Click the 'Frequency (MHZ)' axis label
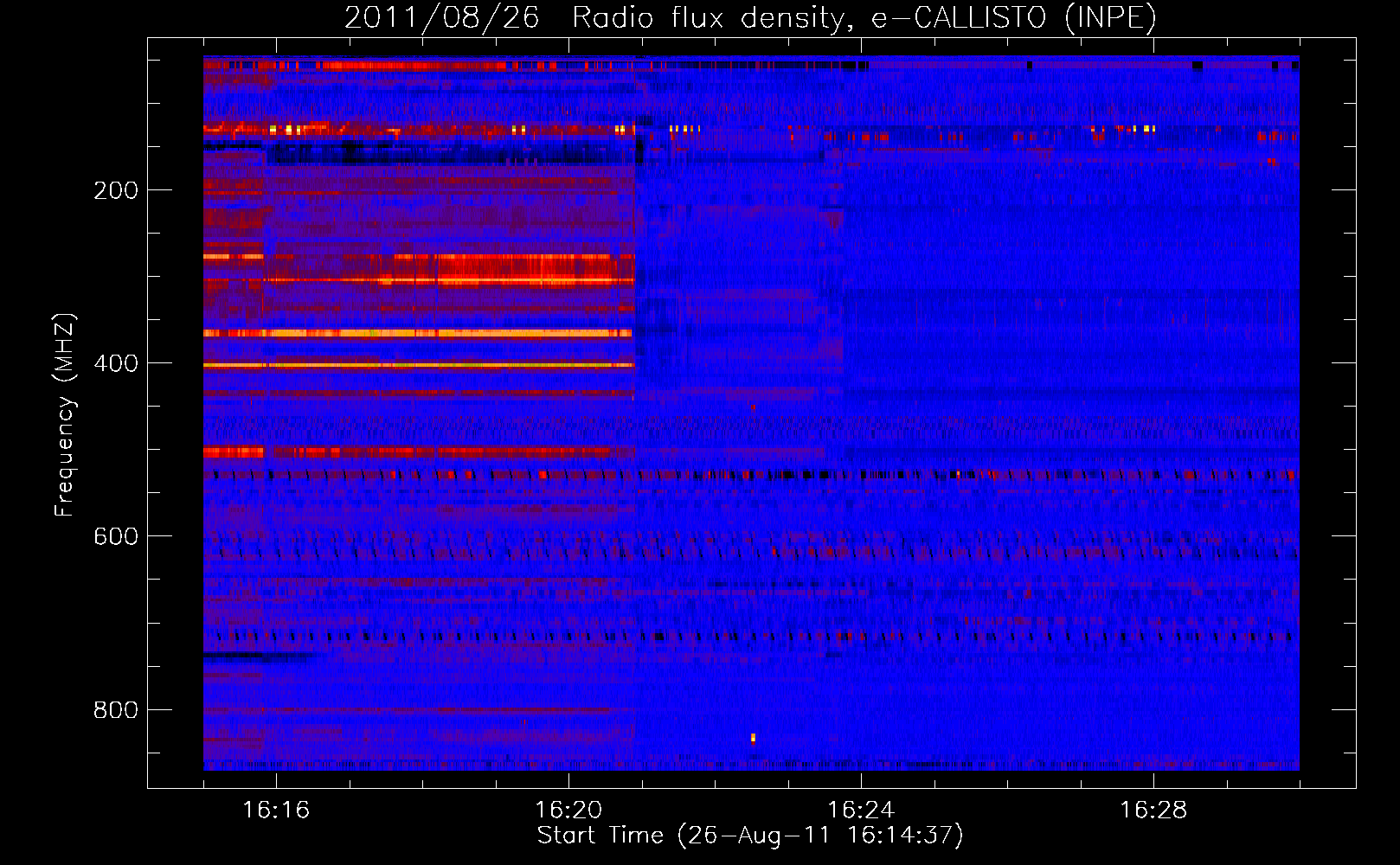This screenshot has height=865, width=1400. (64, 415)
